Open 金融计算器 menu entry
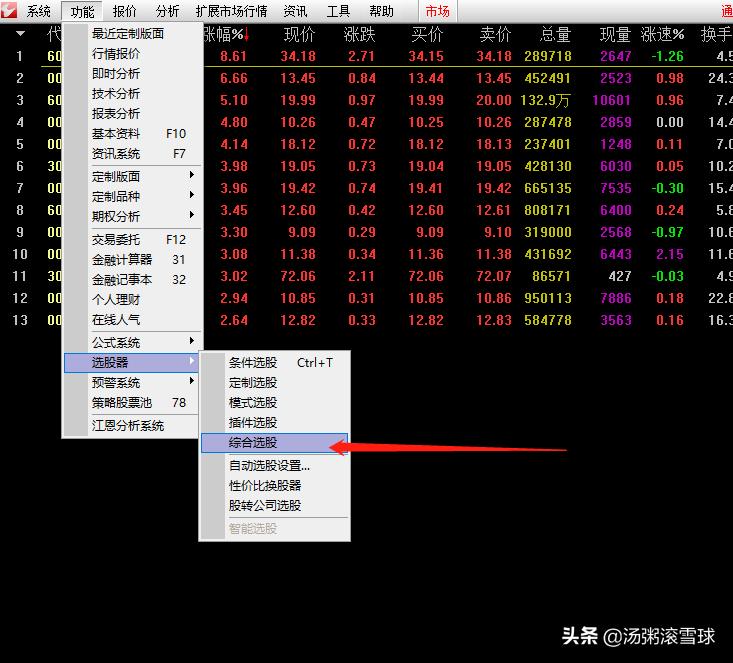Image resolution: width=733 pixels, height=663 pixels. tap(131, 259)
